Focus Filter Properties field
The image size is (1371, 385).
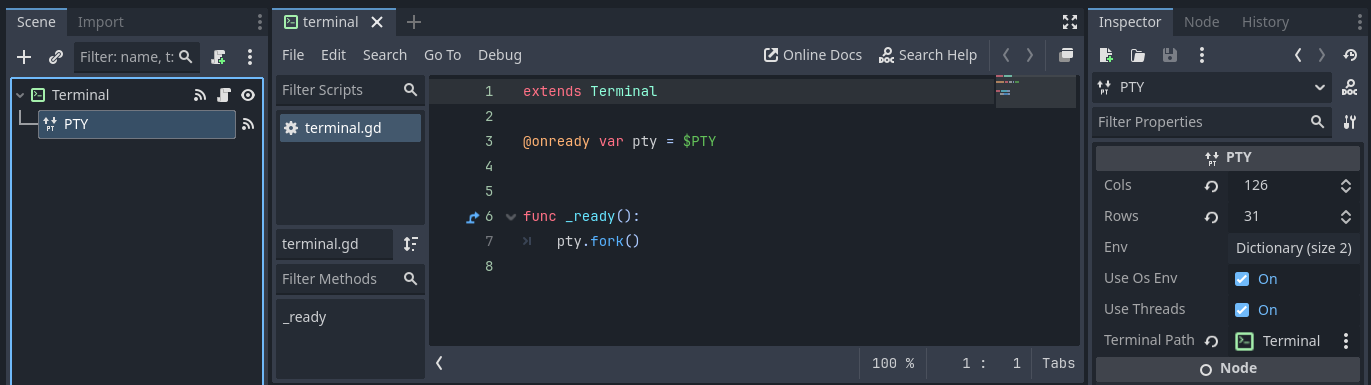pyautogui.click(x=1212, y=122)
